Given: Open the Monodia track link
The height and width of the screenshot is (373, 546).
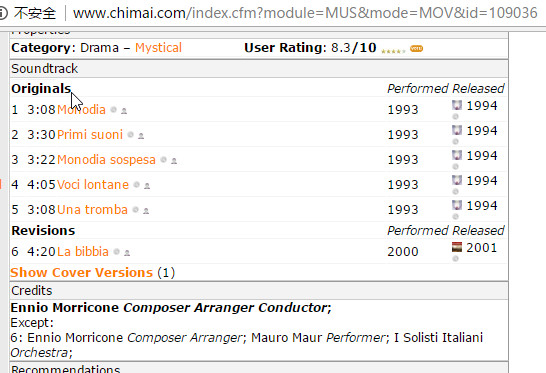Looking at the screenshot, I should (x=81, y=110).
